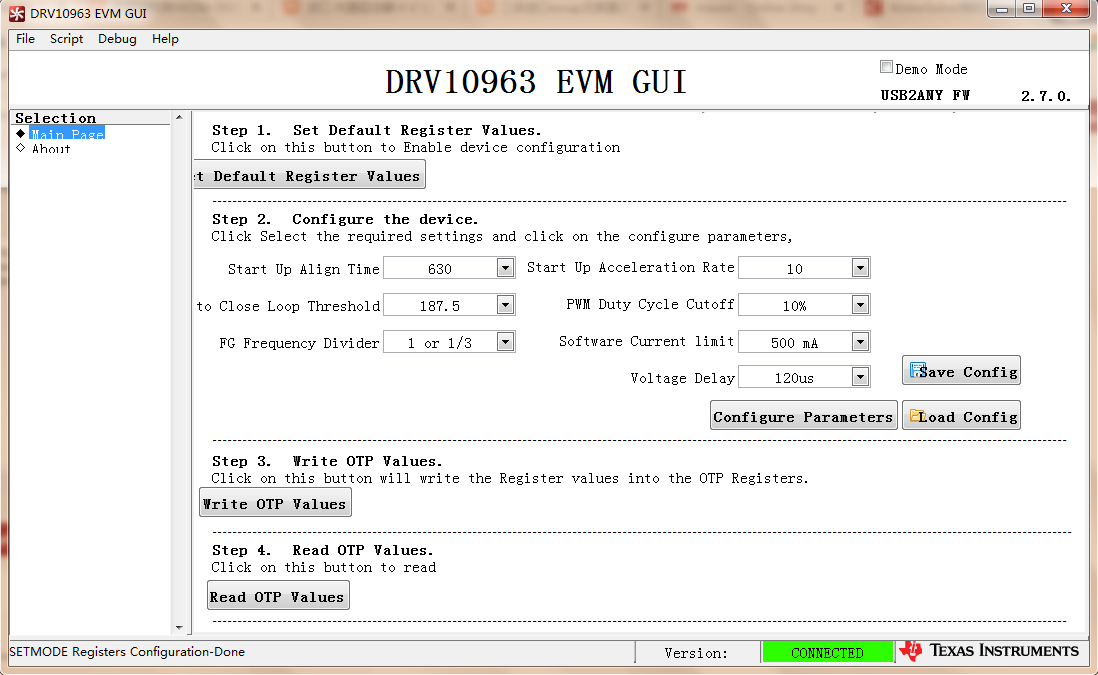Maximize the DRV10963 EVM GUI window
1098x675 pixels.
click(1029, 8)
